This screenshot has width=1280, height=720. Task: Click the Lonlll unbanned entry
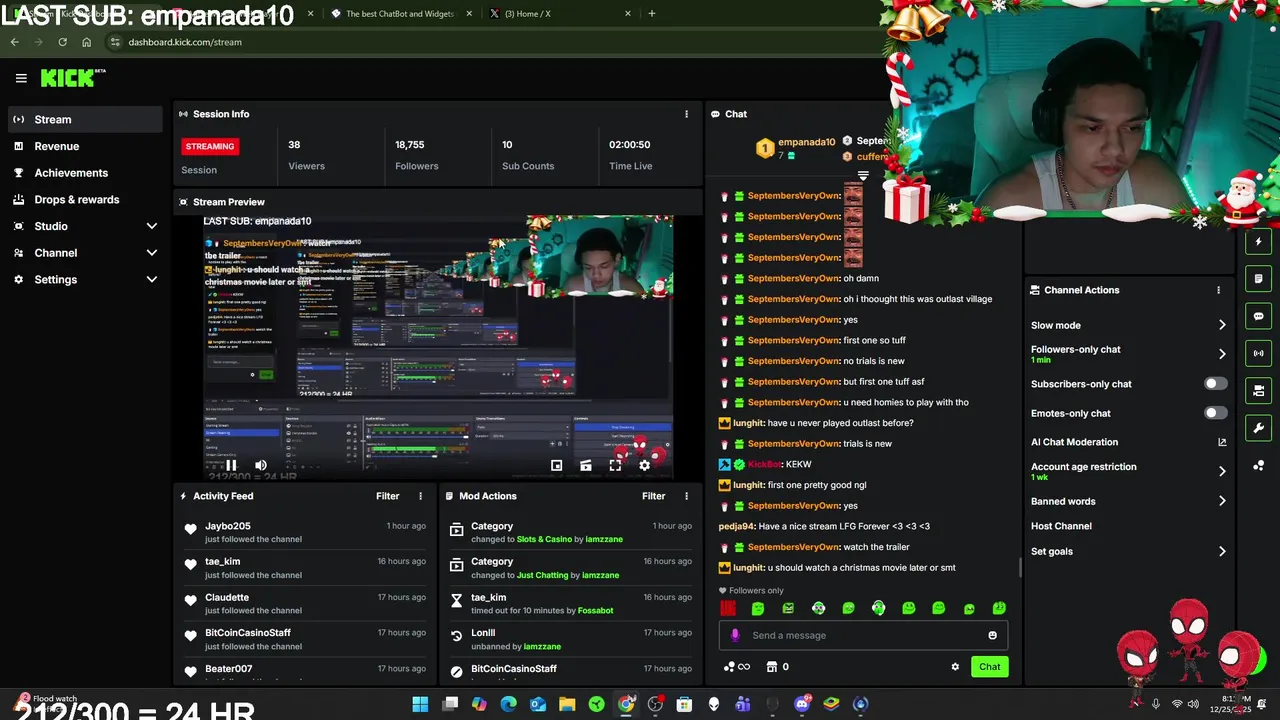point(571,639)
